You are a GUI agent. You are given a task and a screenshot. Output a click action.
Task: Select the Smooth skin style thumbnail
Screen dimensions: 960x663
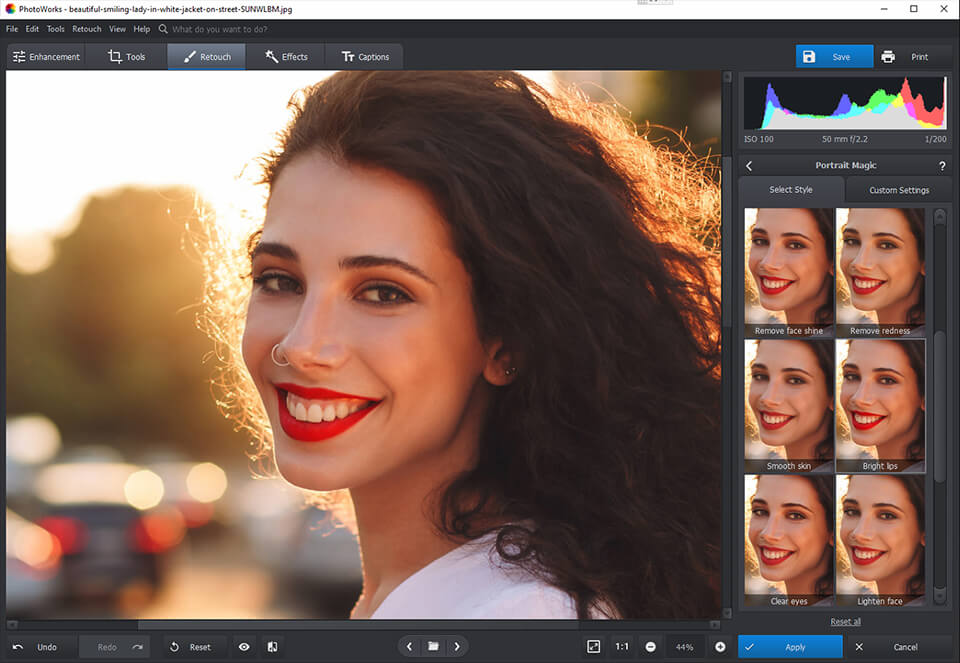tap(788, 405)
